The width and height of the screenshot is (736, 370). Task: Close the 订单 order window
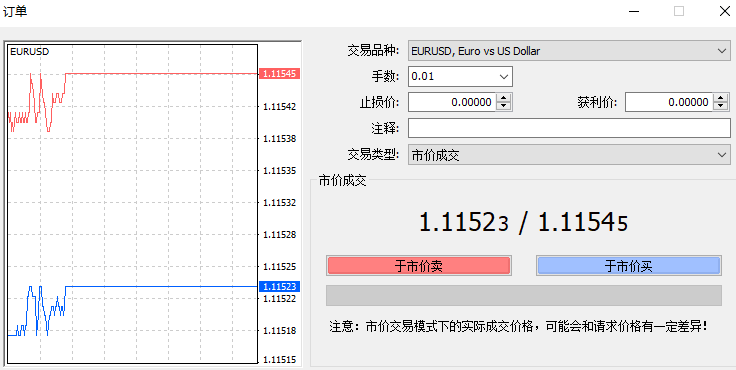click(x=725, y=11)
